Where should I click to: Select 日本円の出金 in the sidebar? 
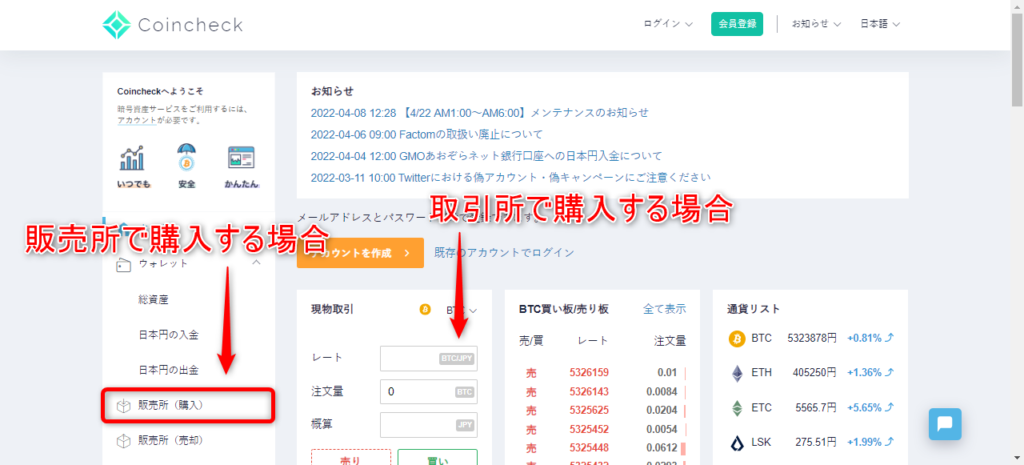(x=168, y=370)
